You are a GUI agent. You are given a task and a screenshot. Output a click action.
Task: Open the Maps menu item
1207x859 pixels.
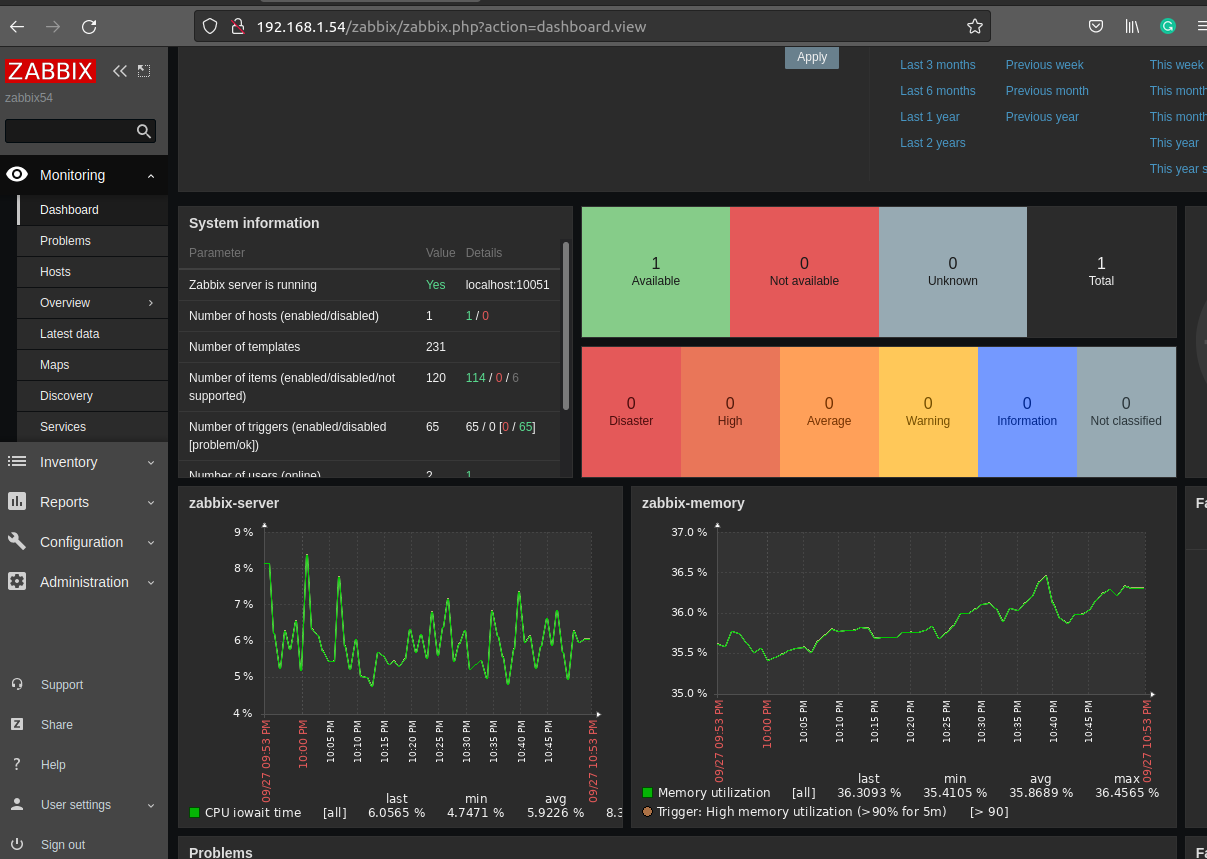pos(92,365)
